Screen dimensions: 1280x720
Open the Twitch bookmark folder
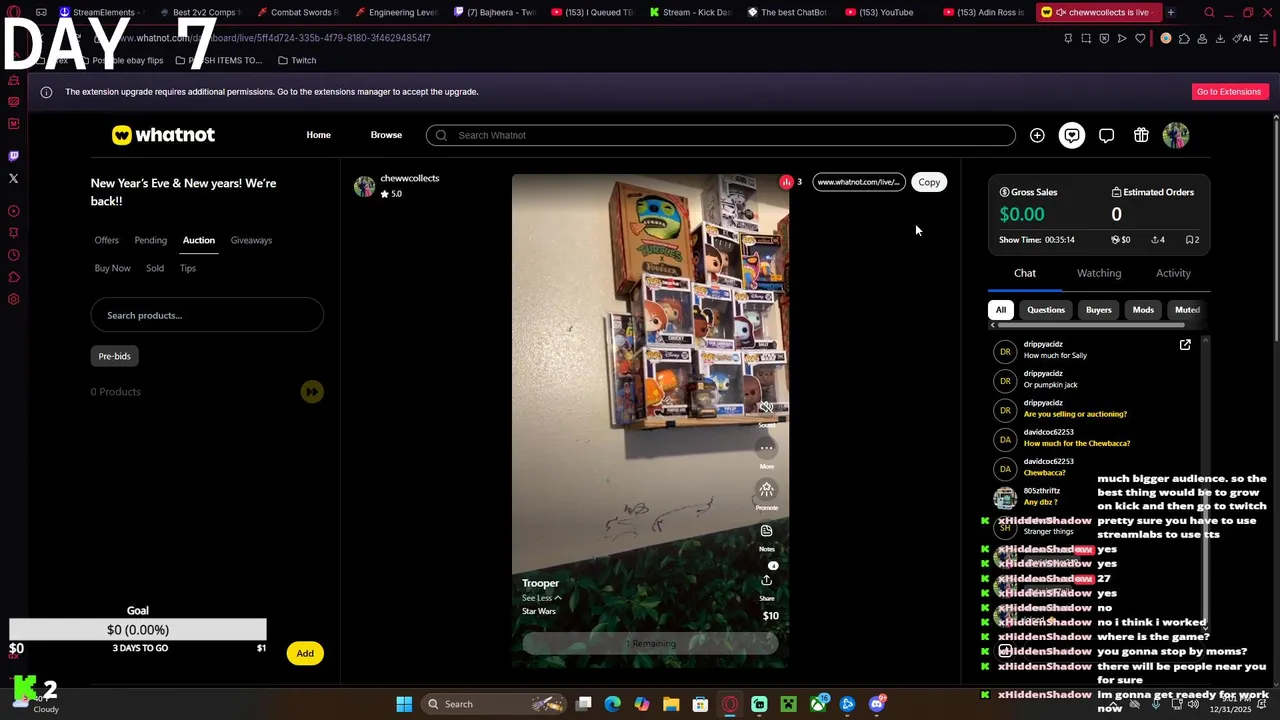[x=297, y=60]
